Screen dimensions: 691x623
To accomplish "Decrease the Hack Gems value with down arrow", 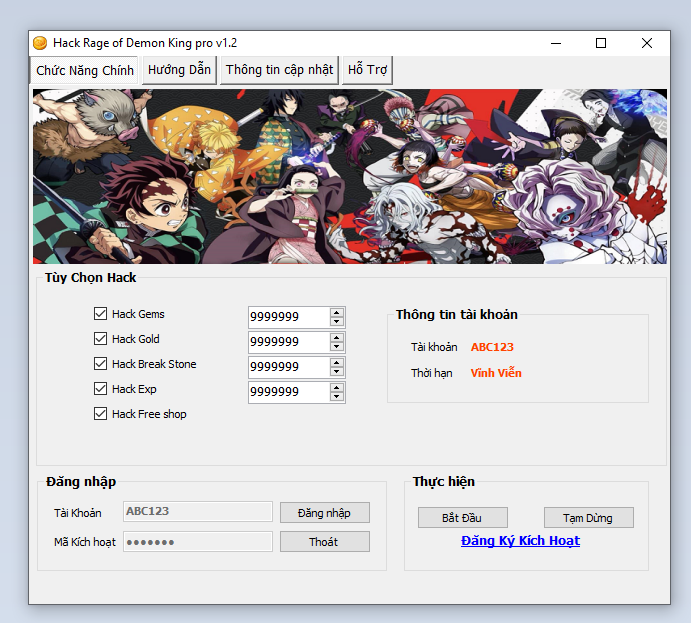I will tap(337, 322).
